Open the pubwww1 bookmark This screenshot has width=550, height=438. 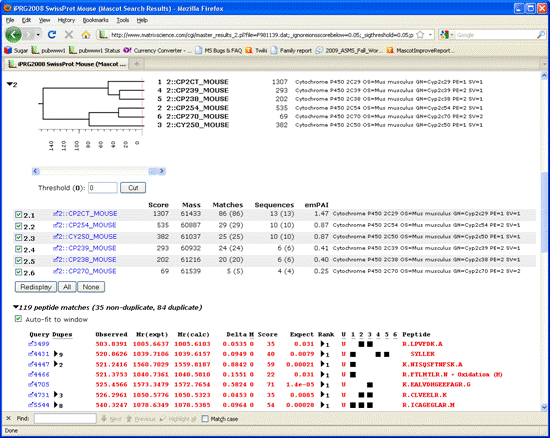(48, 50)
